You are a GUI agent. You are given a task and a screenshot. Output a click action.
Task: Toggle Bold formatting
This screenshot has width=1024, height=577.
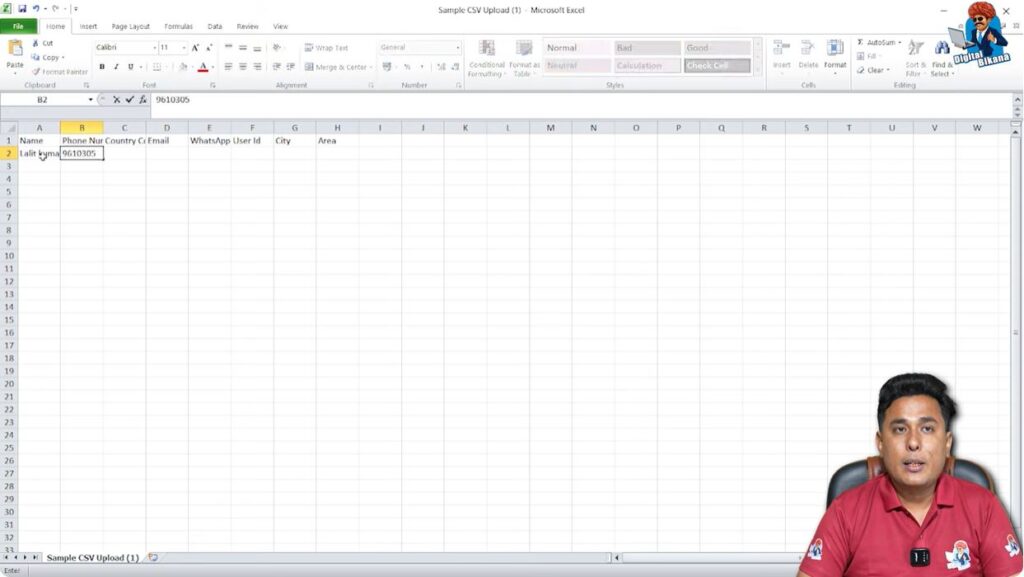pos(102,67)
